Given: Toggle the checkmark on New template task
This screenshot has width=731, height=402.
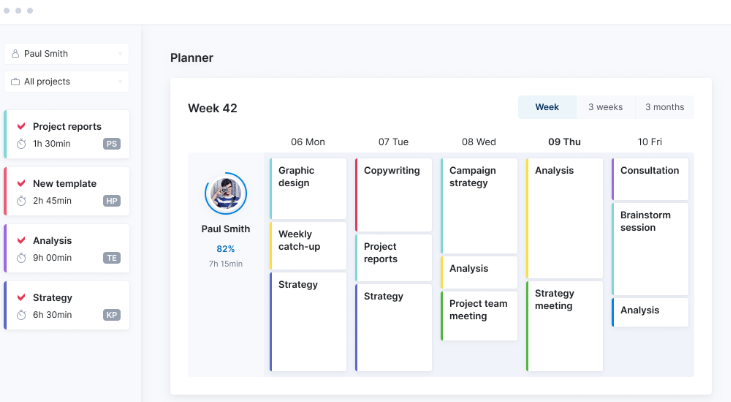Looking at the screenshot, I should point(21,184).
